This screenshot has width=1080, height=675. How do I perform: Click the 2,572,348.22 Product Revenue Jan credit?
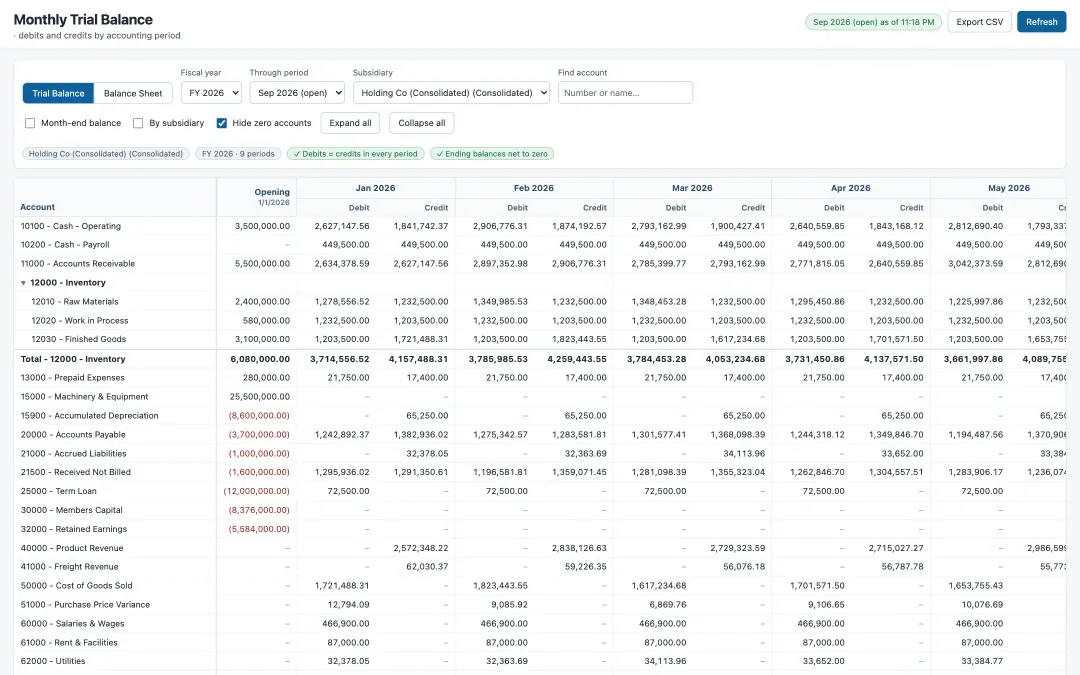pos(421,548)
